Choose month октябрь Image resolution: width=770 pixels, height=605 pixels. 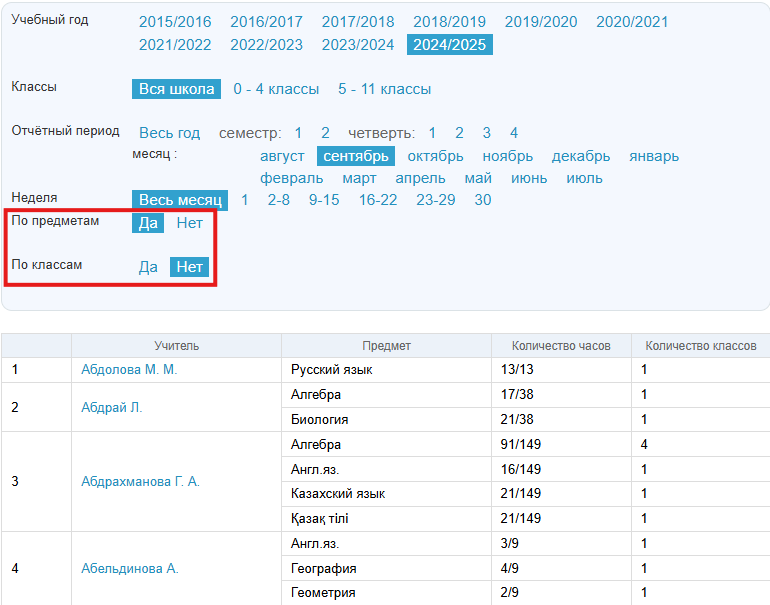click(x=435, y=156)
